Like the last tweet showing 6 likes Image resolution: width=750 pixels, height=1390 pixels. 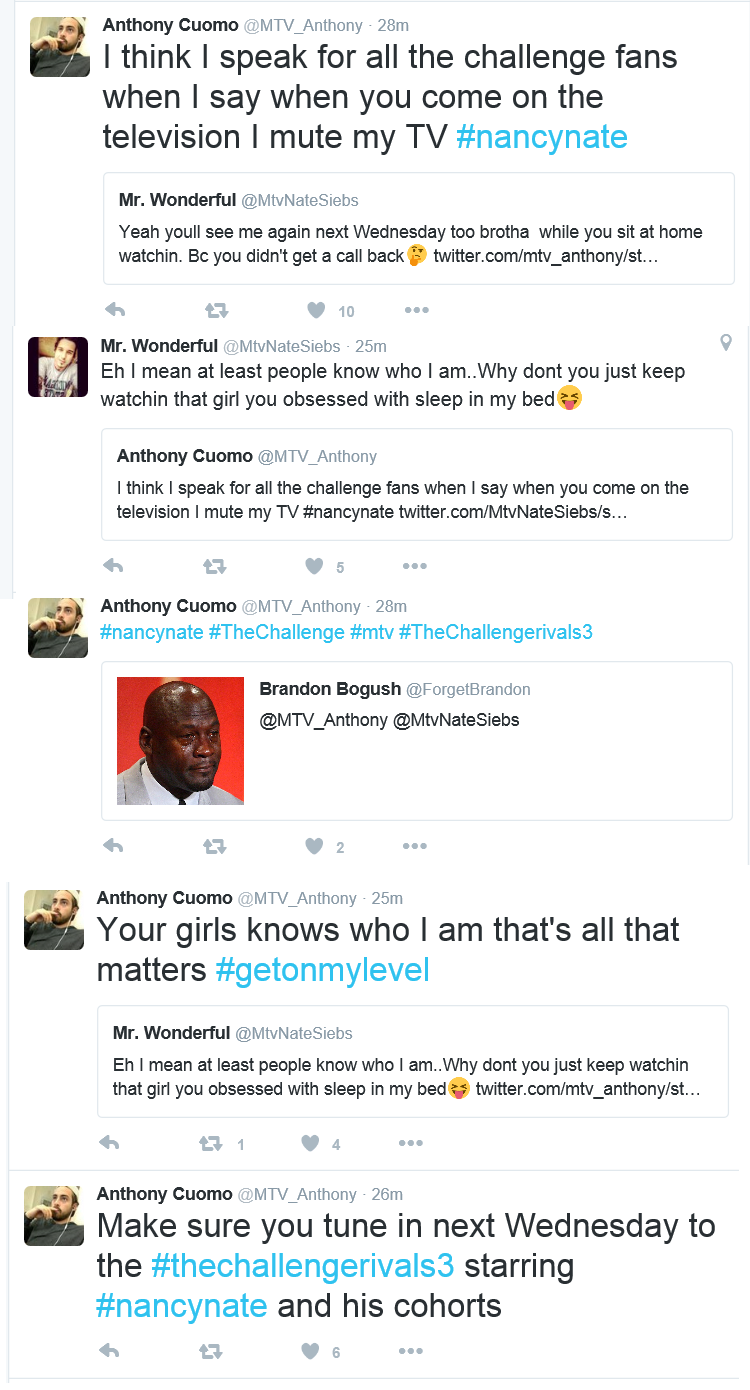point(310,1351)
